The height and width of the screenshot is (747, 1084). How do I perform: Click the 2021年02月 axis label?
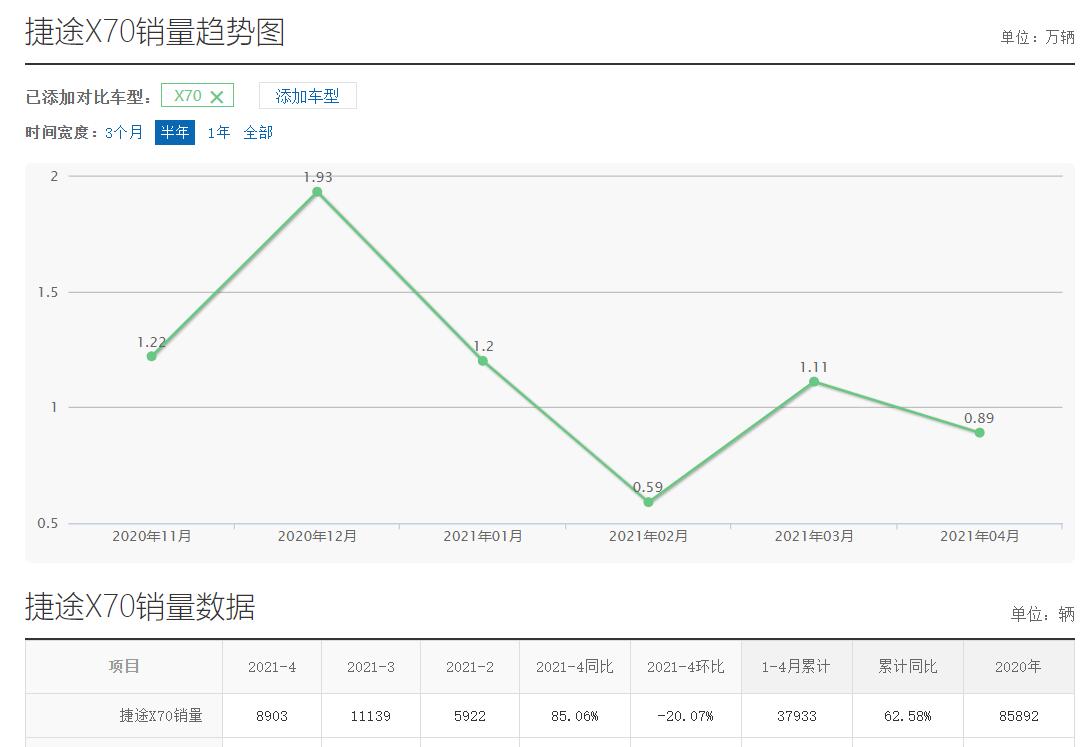coord(648,536)
